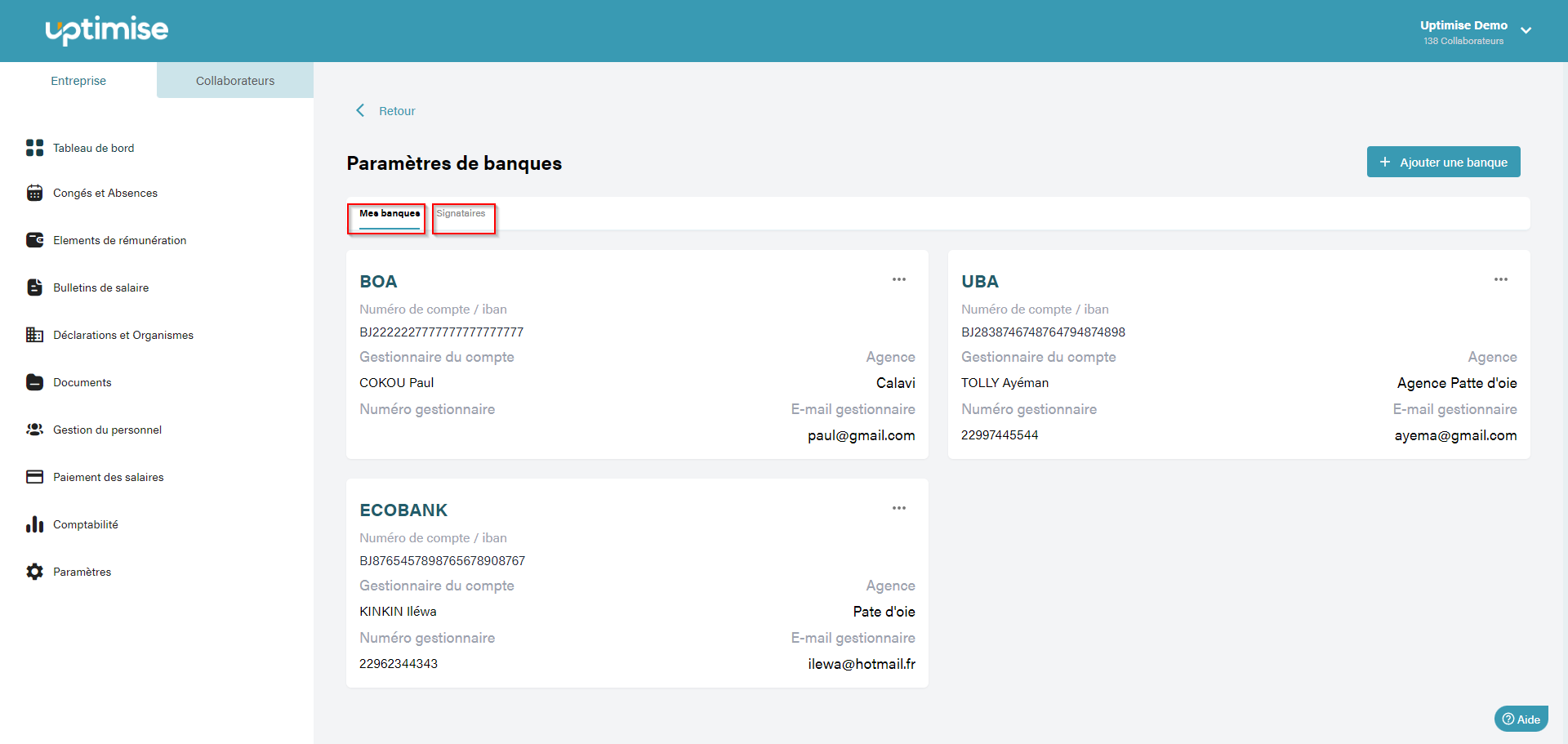Open the ECOBANK card three-dot menu
This screenshot has width=1568, height=744.
point(899,508)
